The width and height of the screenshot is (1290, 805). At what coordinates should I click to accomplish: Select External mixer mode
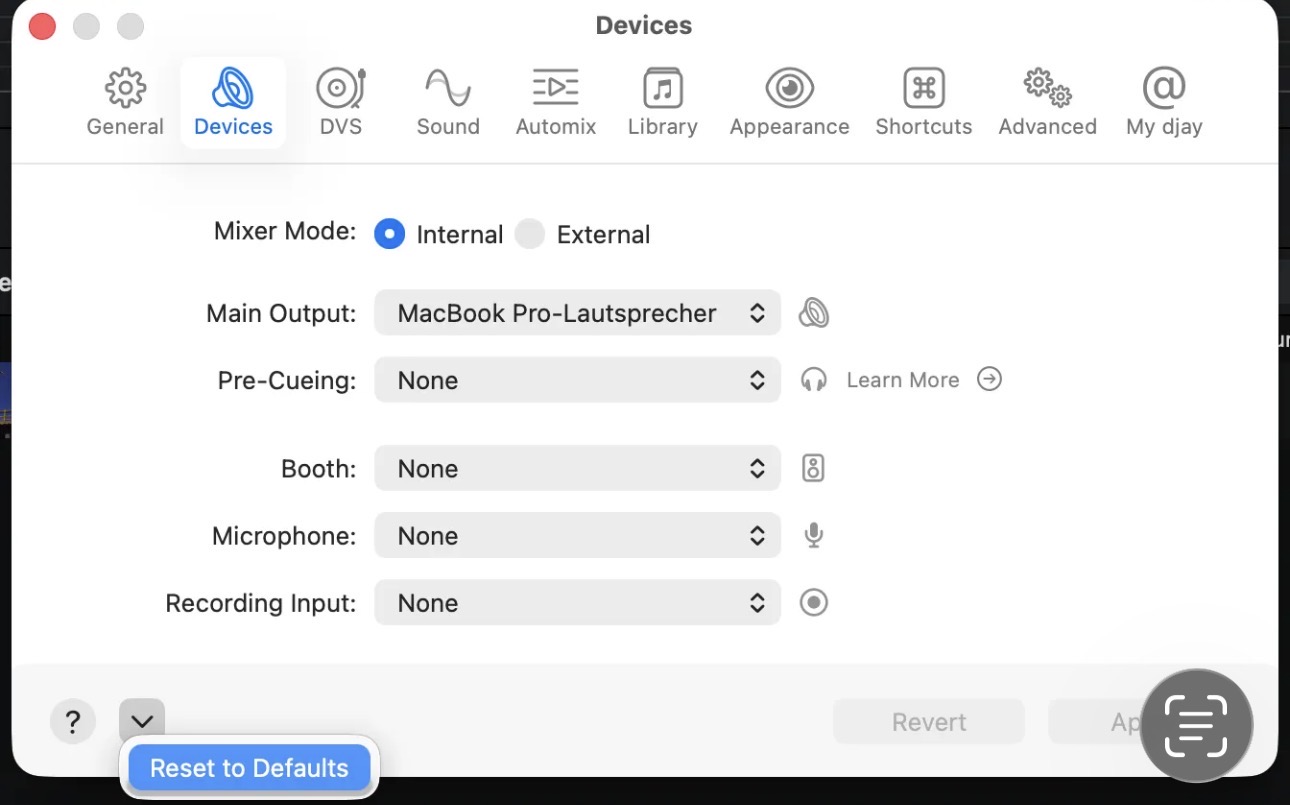click(530, 234)
